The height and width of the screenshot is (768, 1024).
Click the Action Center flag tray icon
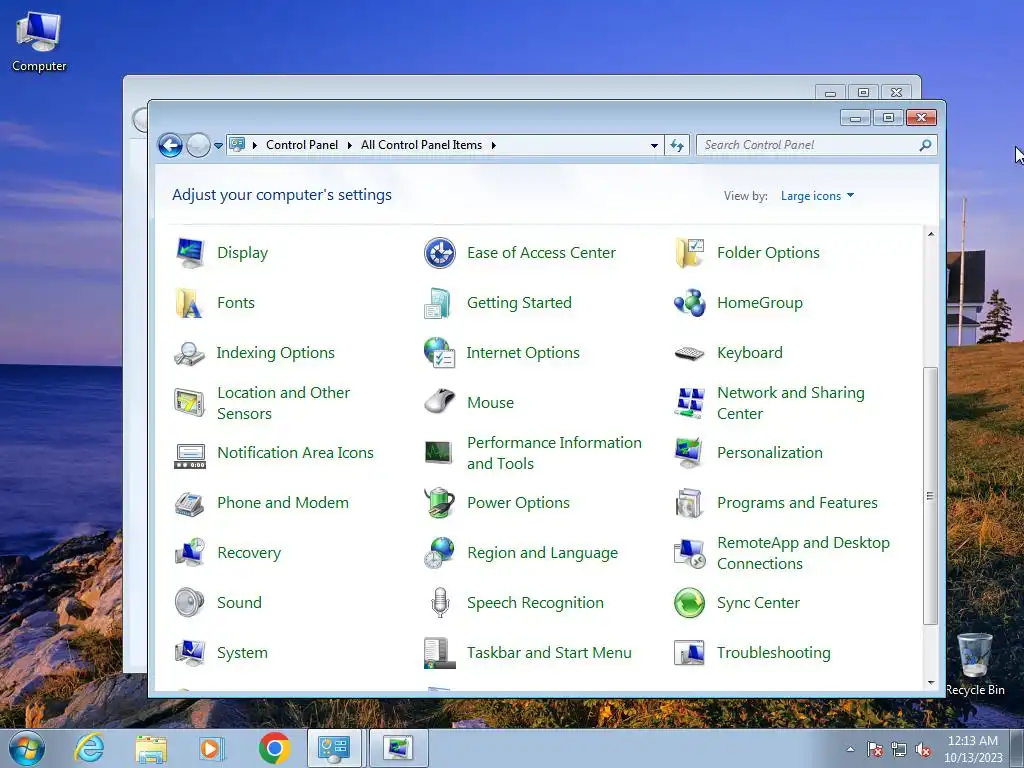875,750
